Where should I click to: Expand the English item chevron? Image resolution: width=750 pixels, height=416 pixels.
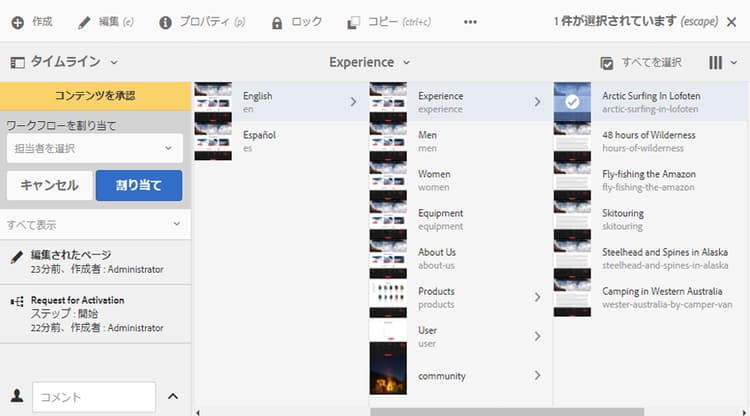click(353, 101)
